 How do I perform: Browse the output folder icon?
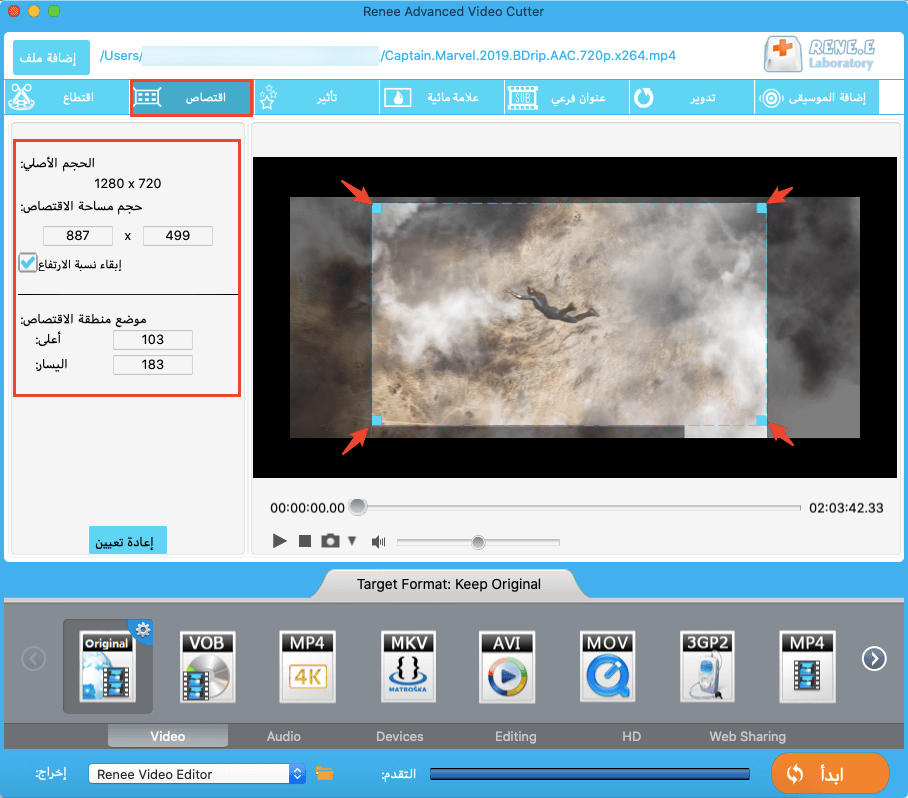pos(324,773)
